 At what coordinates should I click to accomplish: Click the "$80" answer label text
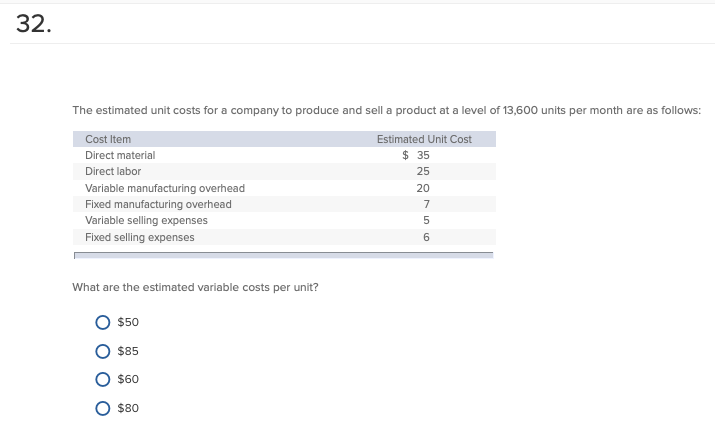pyautogui.click(x=128, y=408)
